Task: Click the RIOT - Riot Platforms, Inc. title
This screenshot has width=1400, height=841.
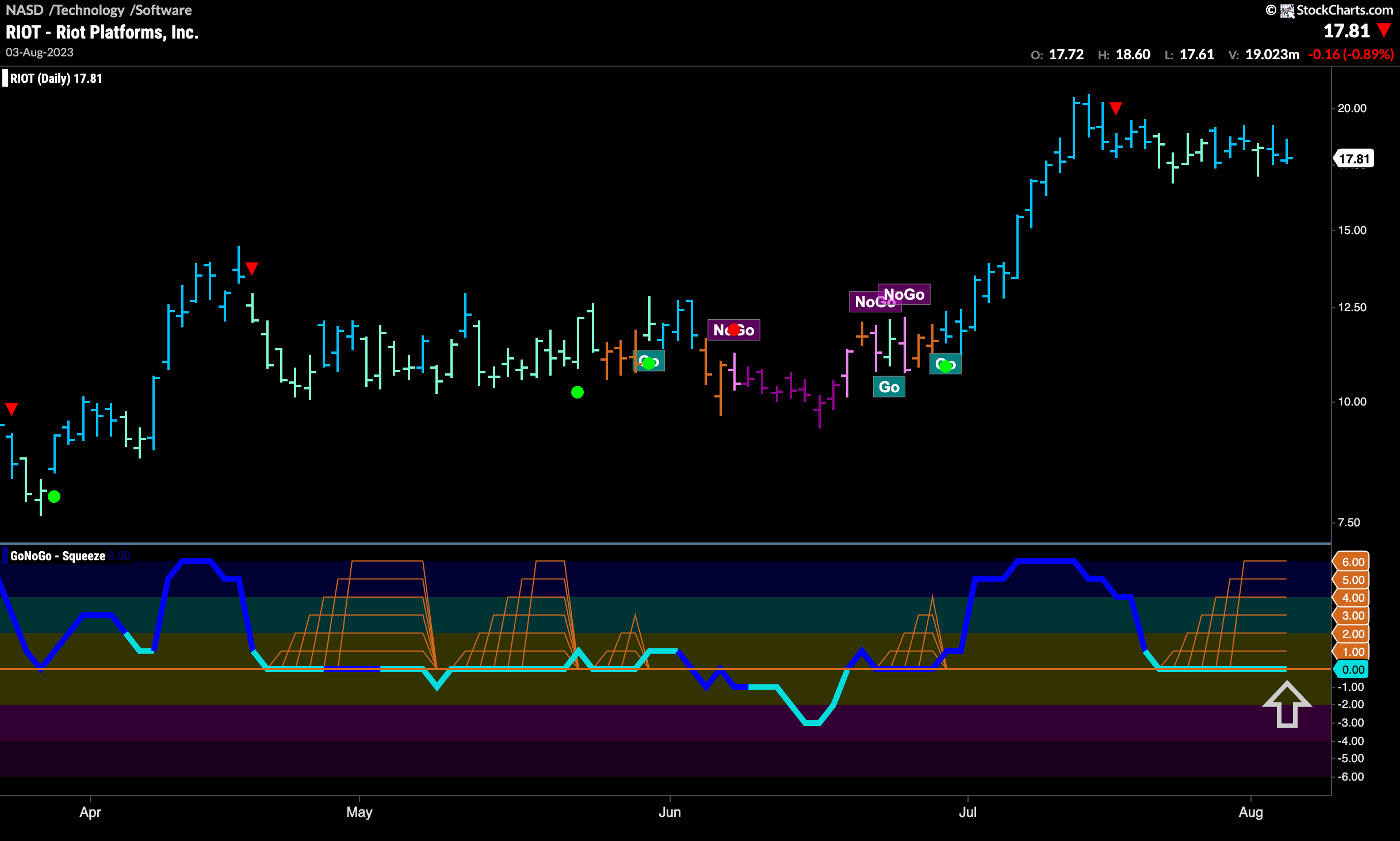Action: pyautogui.click(x=102, y=32)
